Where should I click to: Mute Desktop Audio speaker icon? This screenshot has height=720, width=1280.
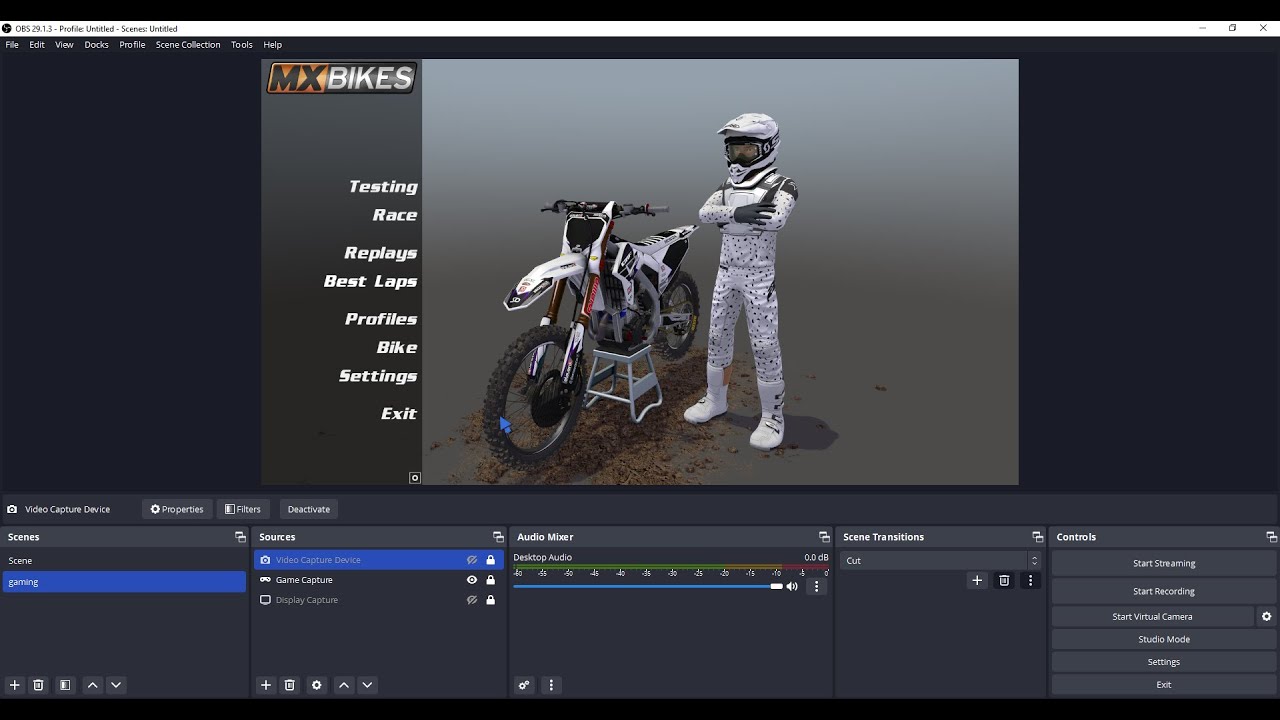(792, 586)
